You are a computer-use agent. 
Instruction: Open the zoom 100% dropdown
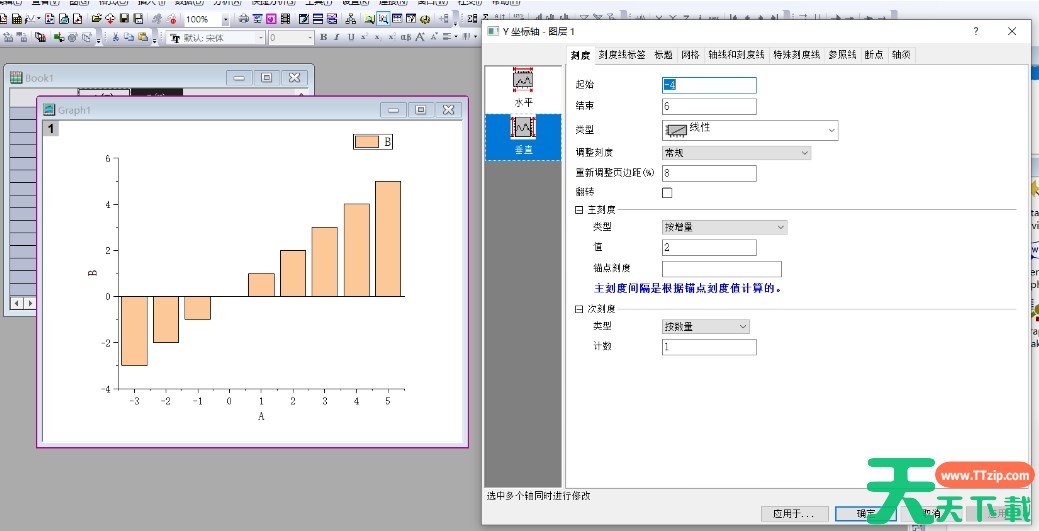pos(226,19)
